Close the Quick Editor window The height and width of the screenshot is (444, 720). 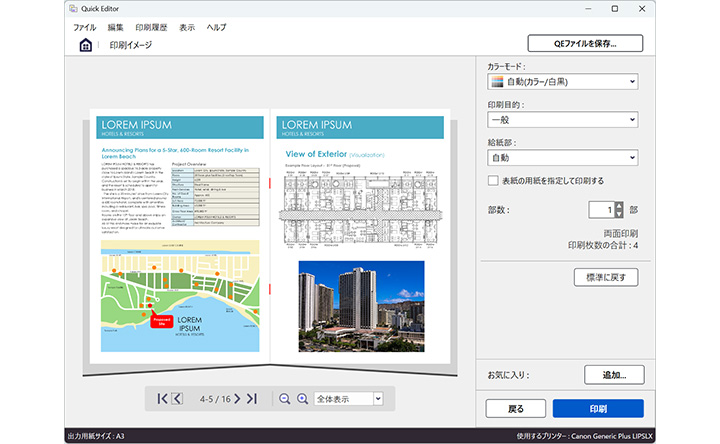click(x=642, y=9)
